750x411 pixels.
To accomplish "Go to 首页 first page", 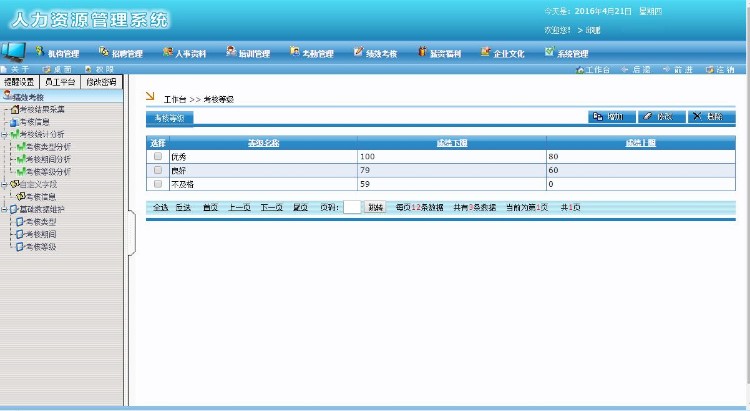I will (x=210, y=208).
